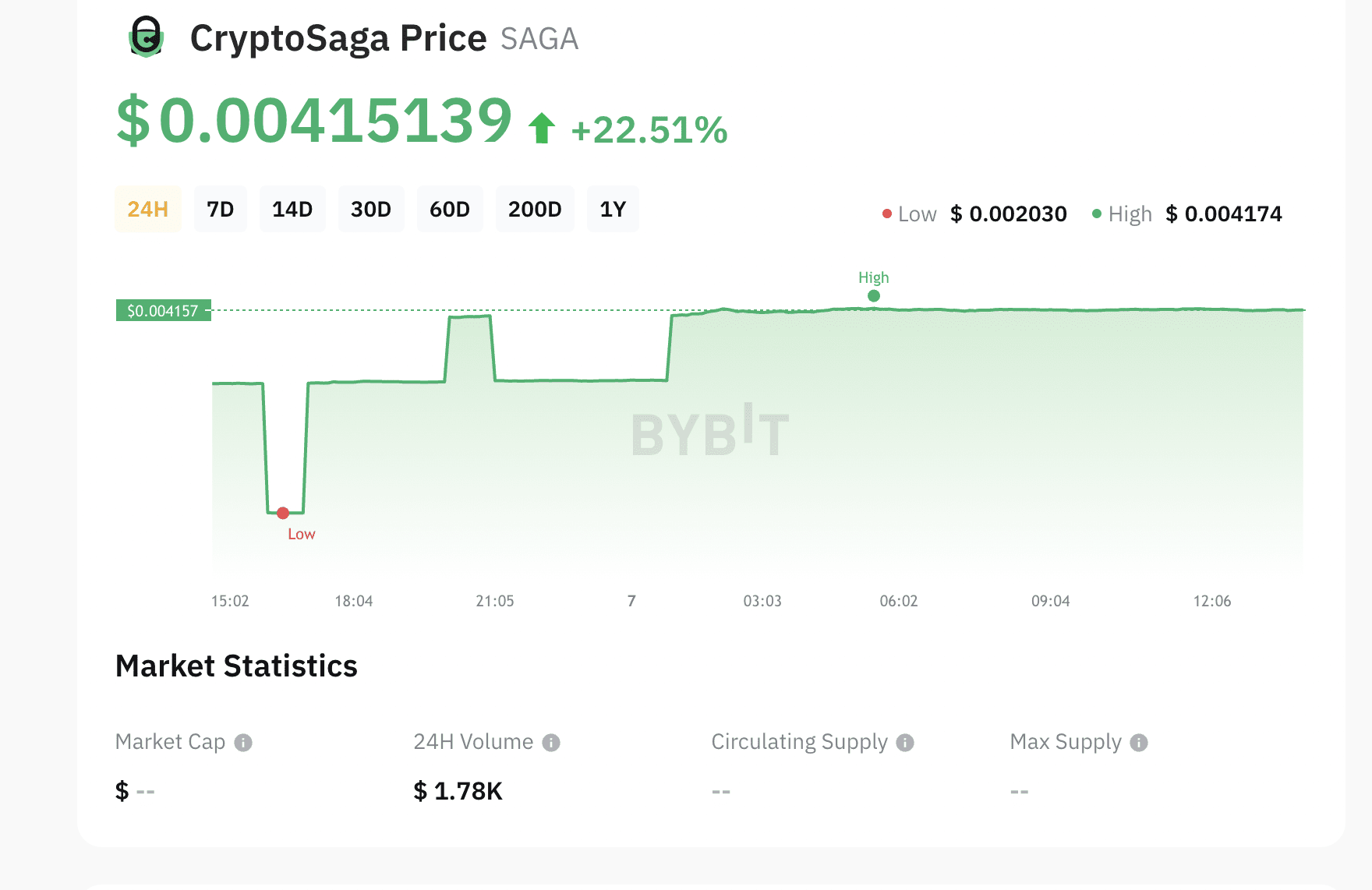
Task: Click the green High legend dot
Action: click(x=1097, y=214)
